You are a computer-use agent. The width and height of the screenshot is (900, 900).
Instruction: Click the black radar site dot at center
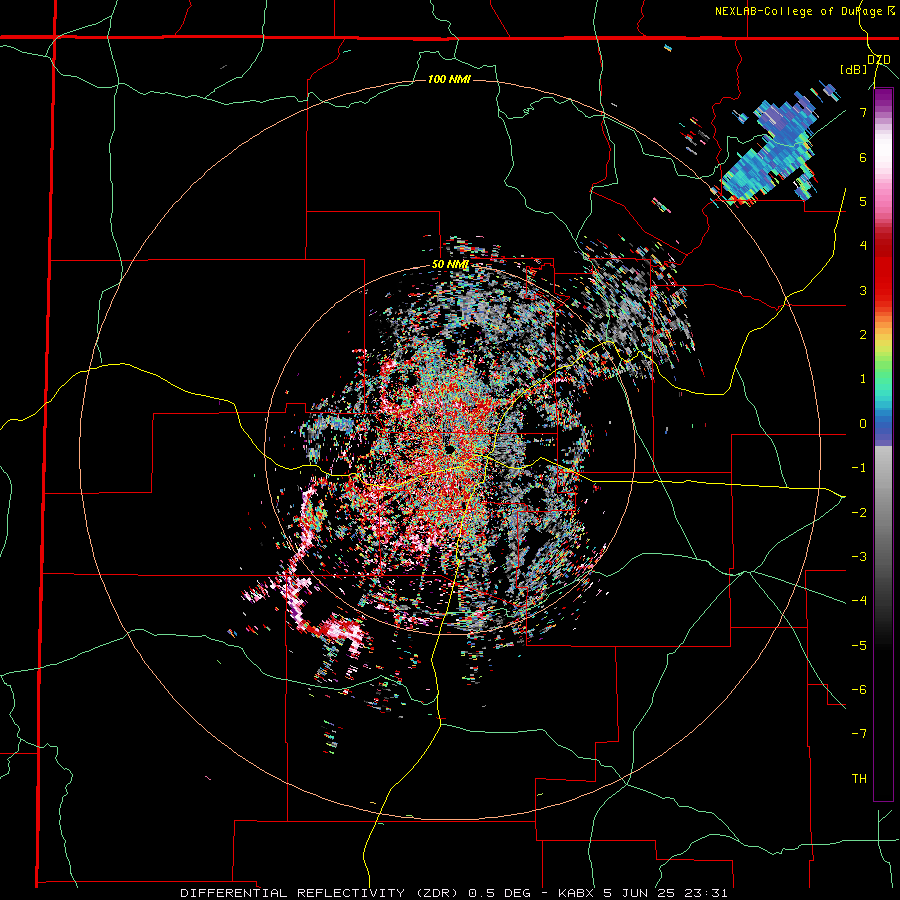(x=450, y=449)
